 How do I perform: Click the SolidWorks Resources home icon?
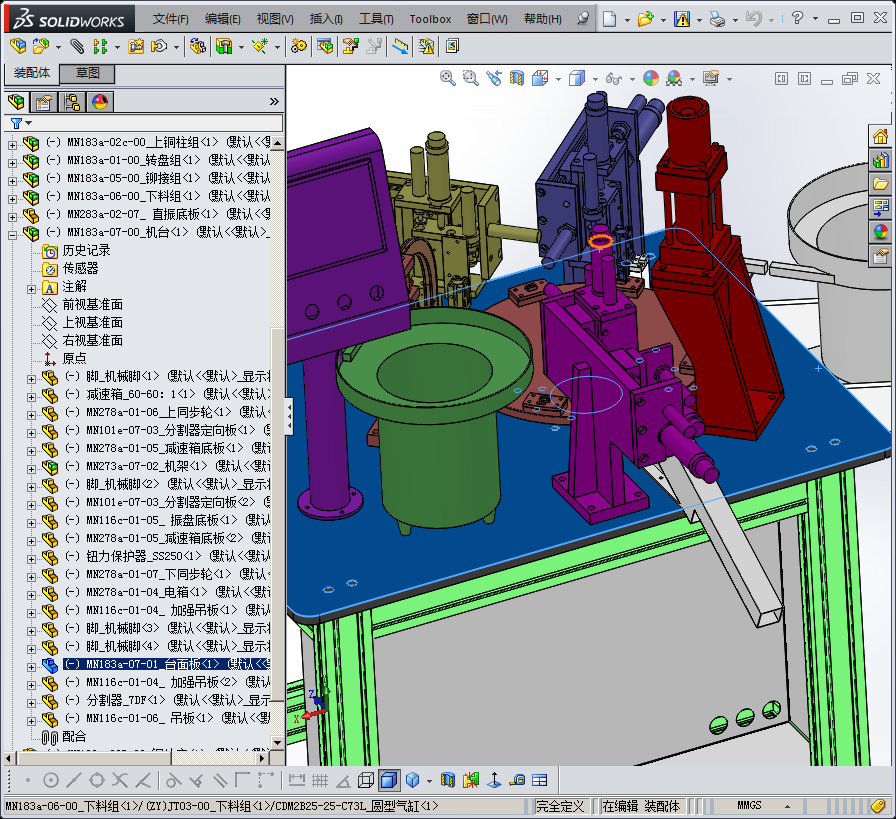click(x=880, y=136)
